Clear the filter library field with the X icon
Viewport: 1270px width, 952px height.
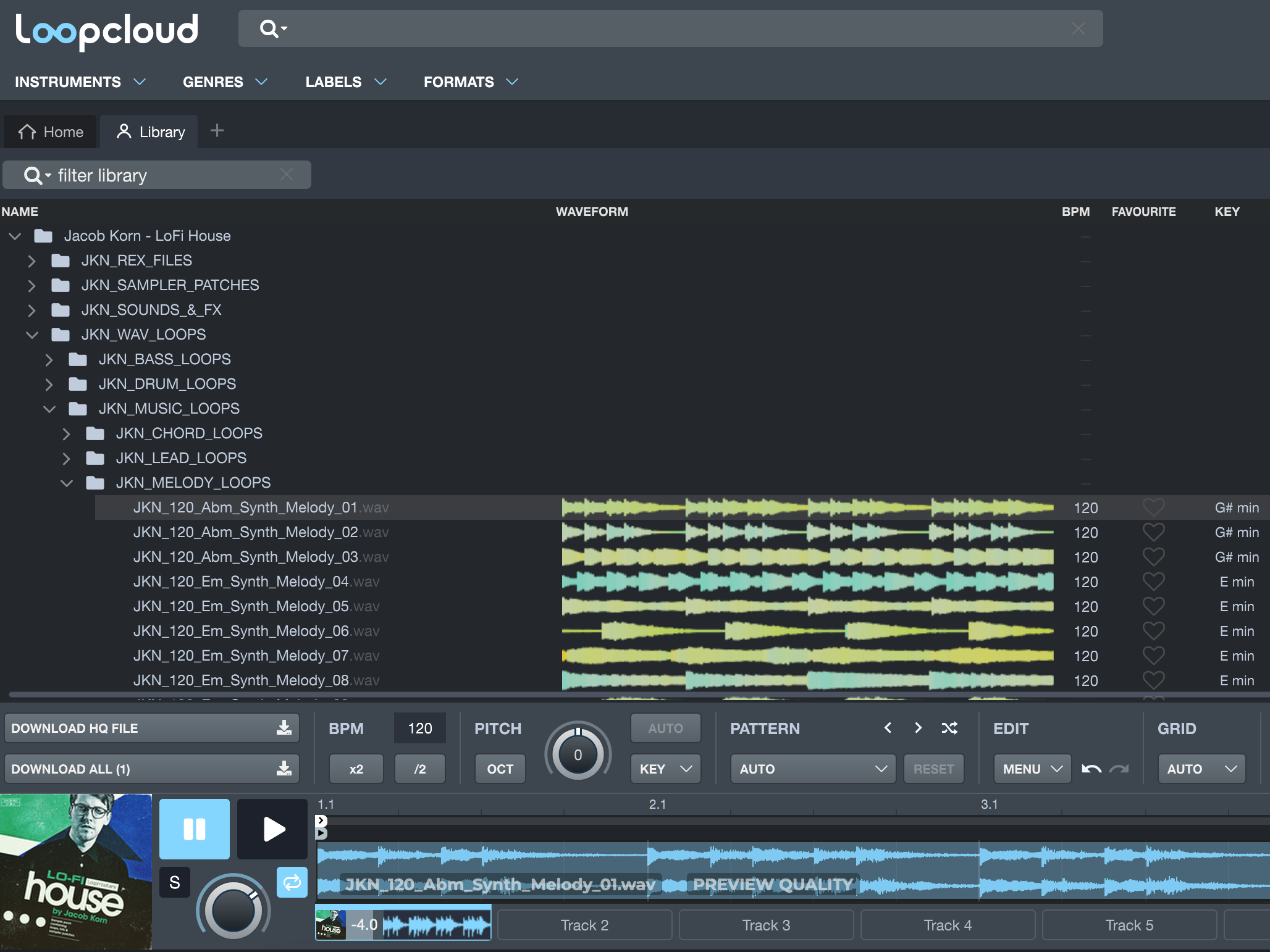[287, 175]
